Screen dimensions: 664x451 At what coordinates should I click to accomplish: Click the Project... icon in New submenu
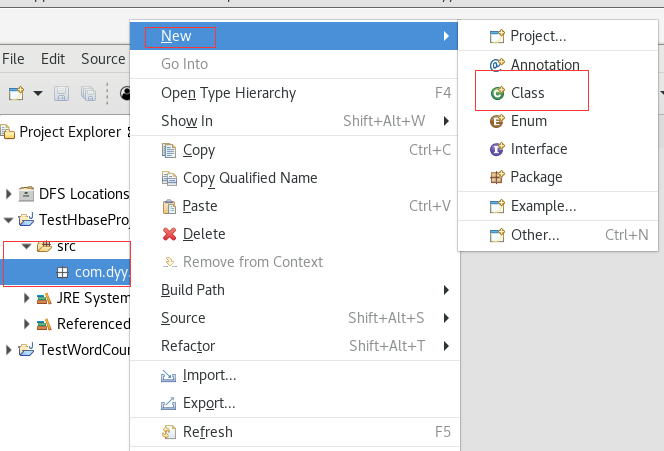point(497,36)
